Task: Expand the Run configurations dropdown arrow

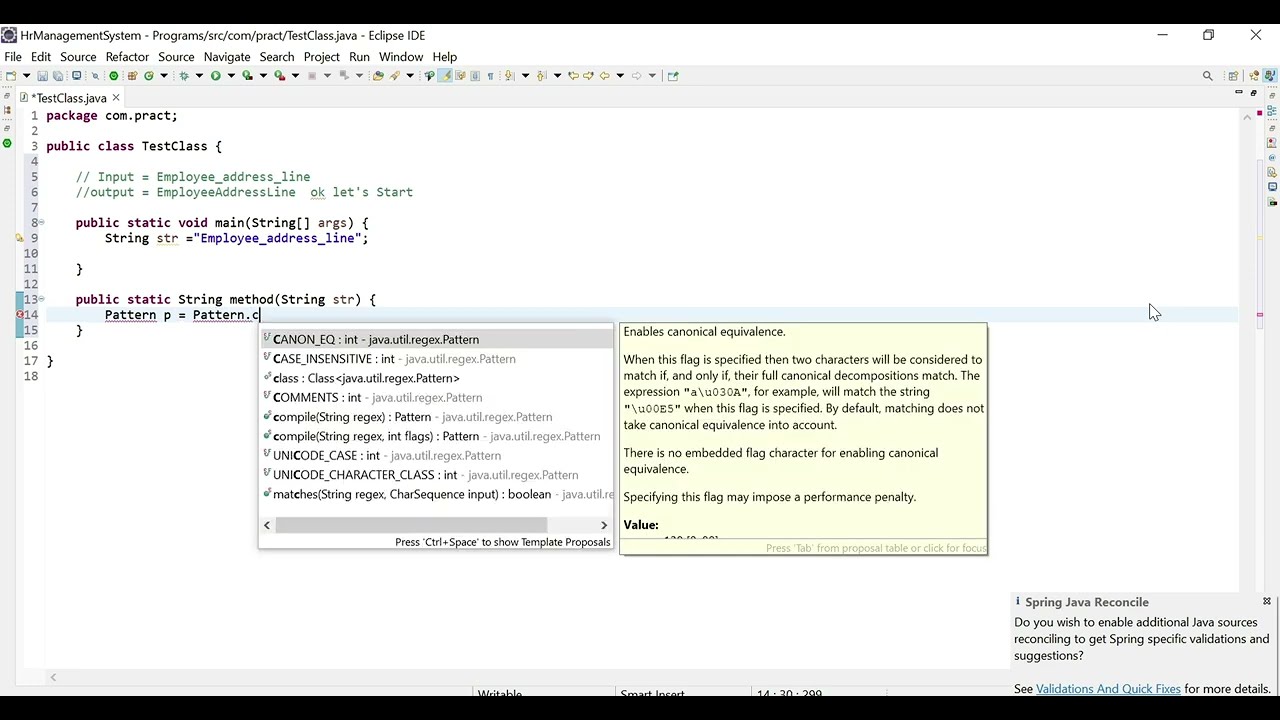Action: [x=231, y=75]
